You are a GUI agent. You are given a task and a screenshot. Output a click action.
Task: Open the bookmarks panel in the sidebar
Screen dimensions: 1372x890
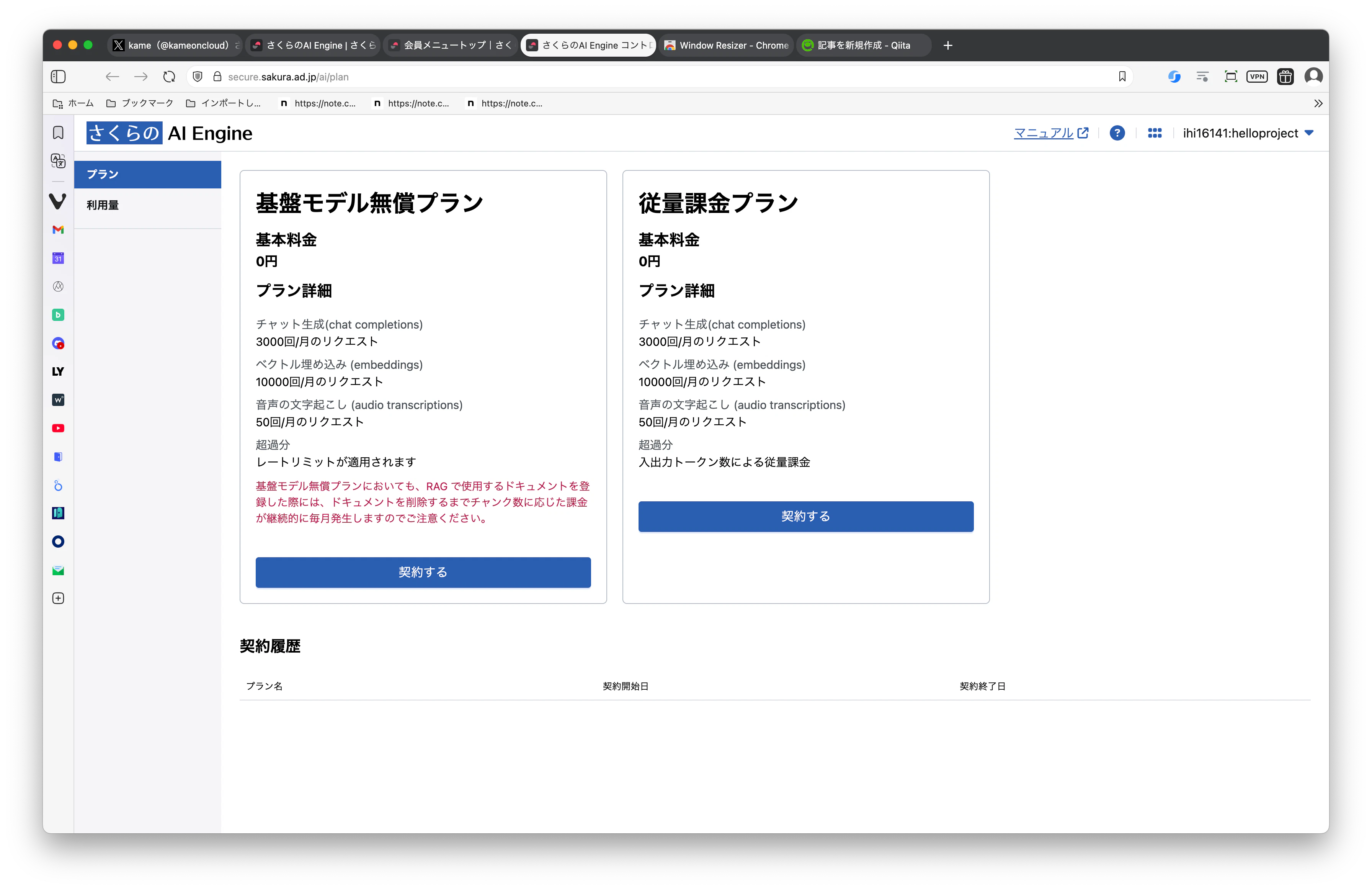[58, 133]
